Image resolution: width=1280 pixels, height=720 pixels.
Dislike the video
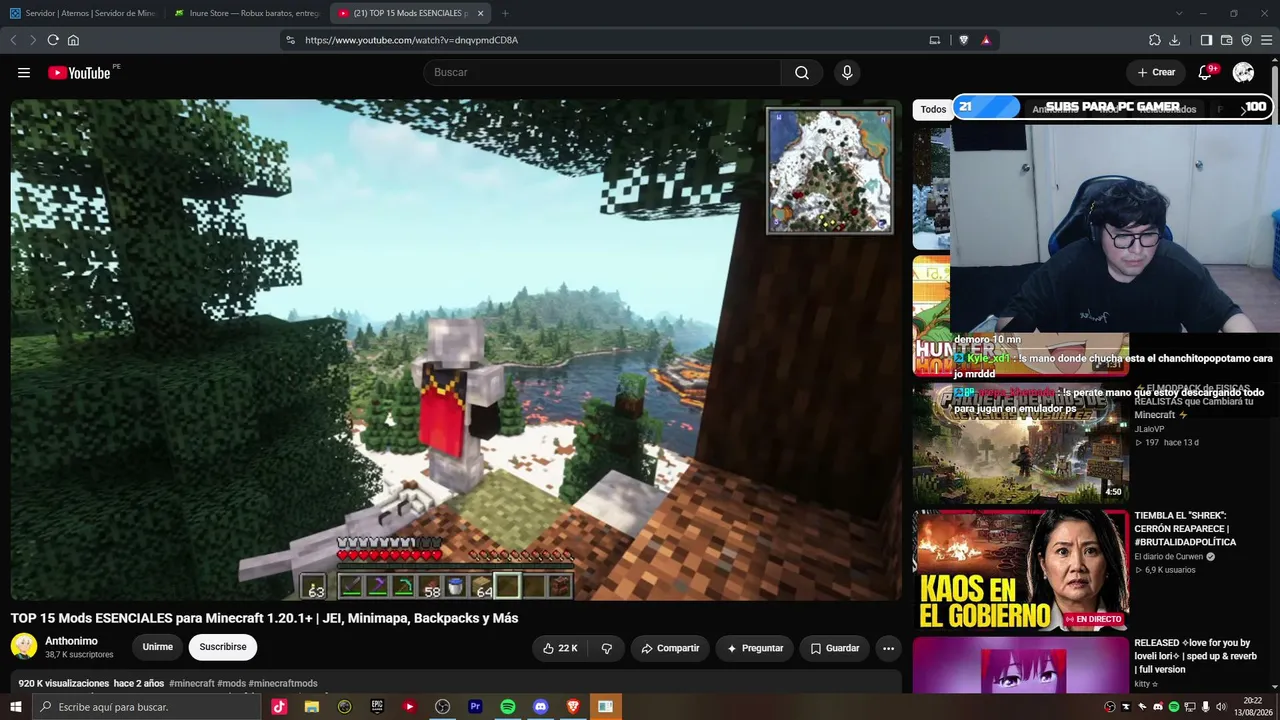[607, 648]
